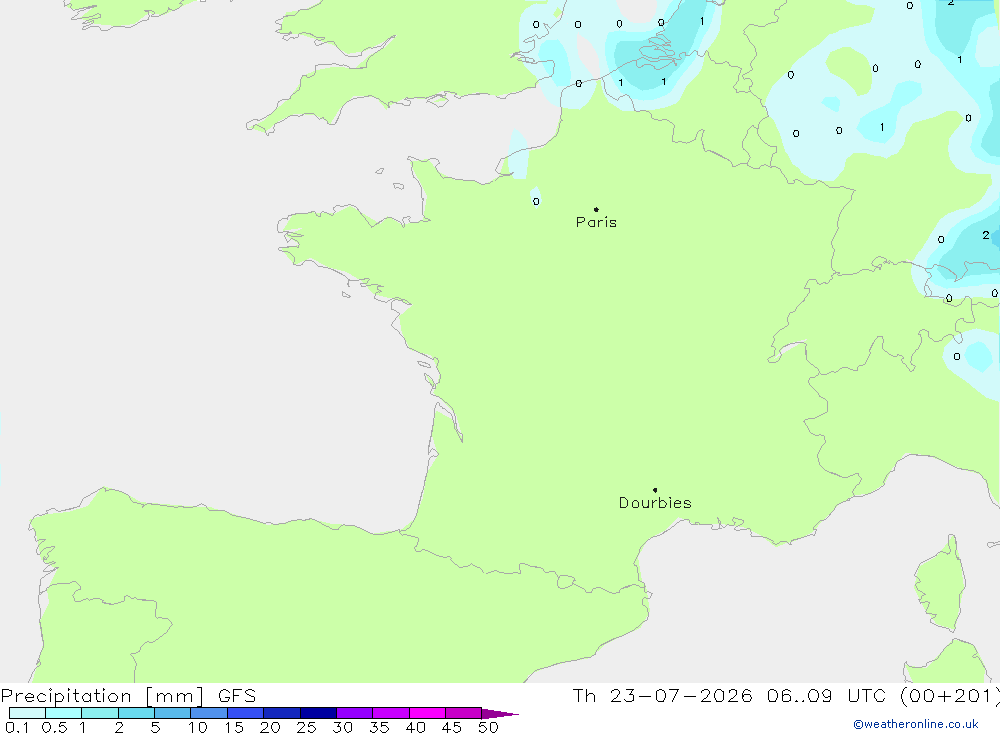
Task: Click the Paris city label
Action: pyautogui.click(x=596, y=222)
